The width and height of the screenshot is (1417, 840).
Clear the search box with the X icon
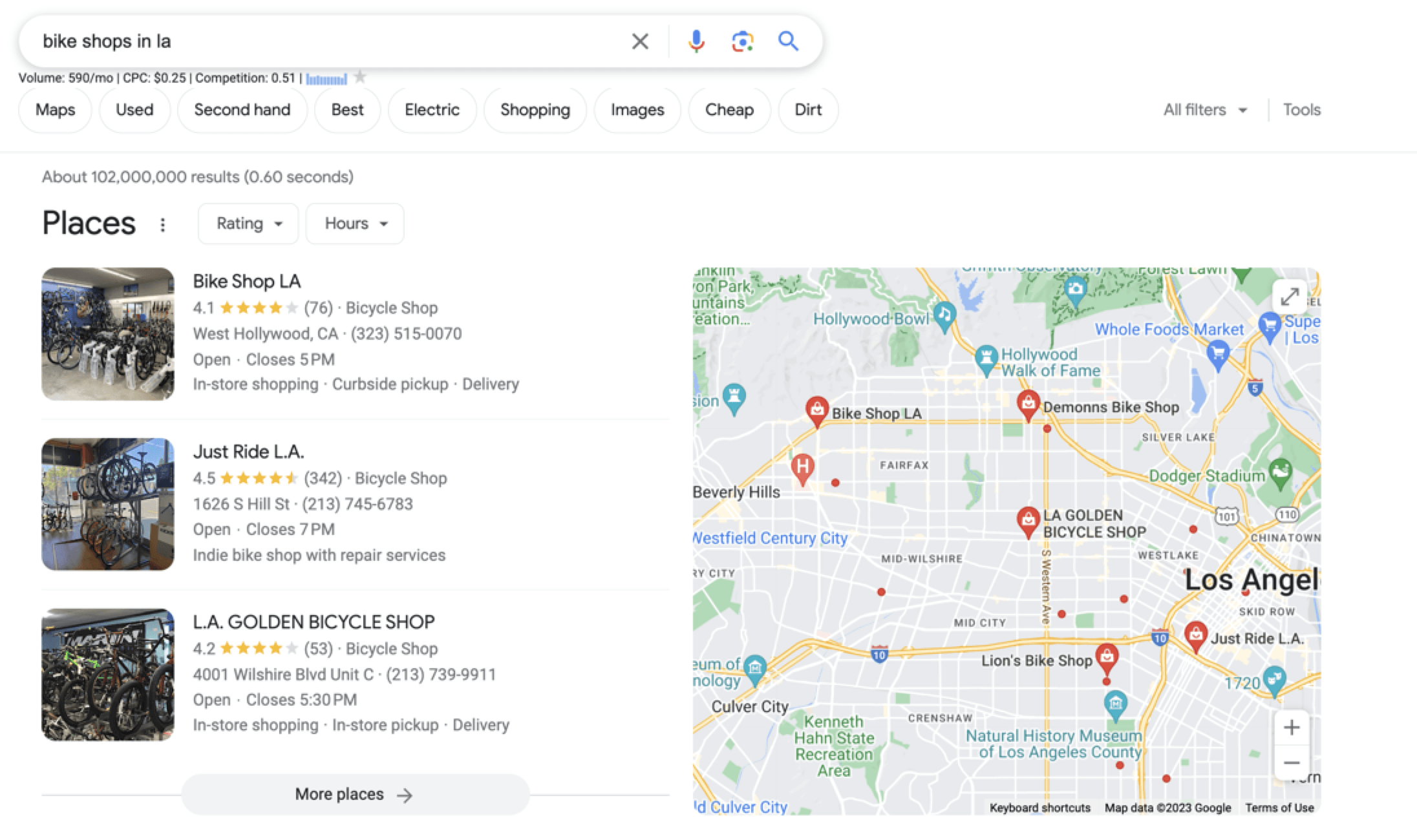tap(639, 41)
